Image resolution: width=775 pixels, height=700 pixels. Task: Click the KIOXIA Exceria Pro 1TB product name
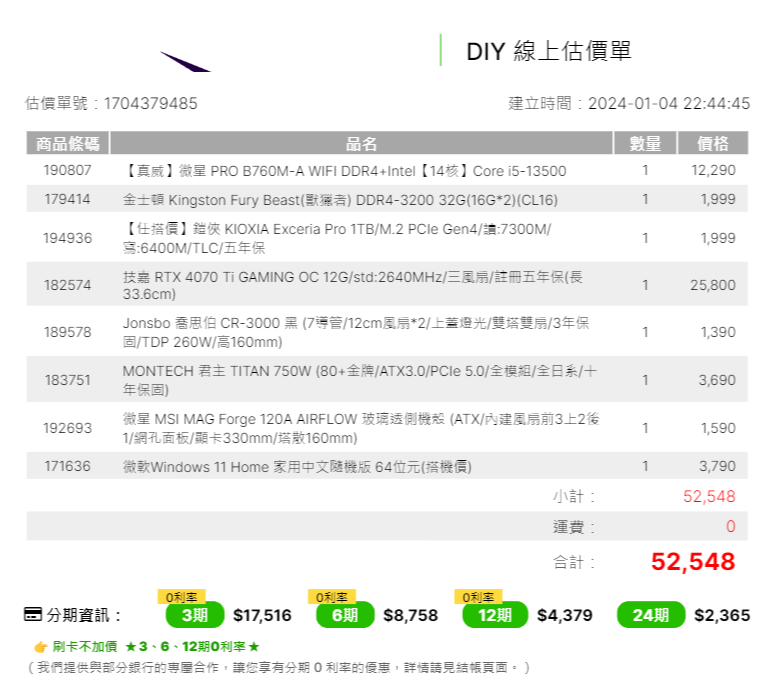tap(337, 238)
